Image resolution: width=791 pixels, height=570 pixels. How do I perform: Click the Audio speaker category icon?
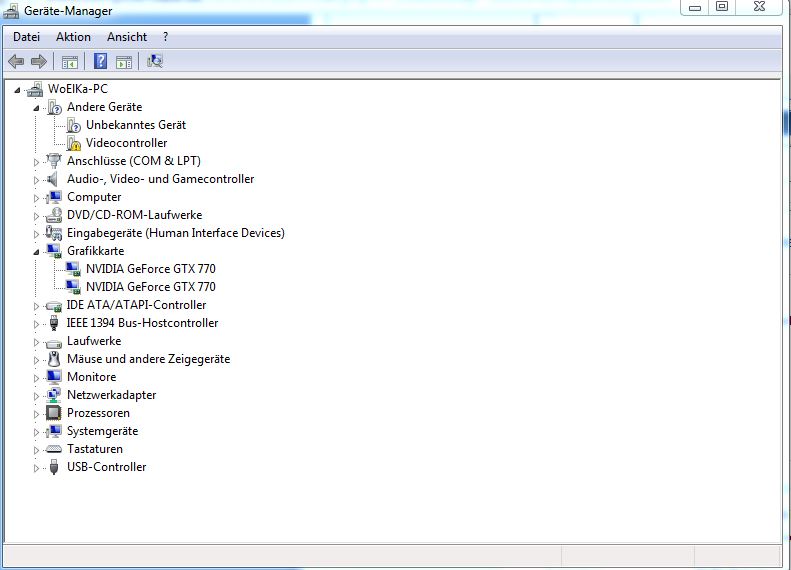[52, 179]
